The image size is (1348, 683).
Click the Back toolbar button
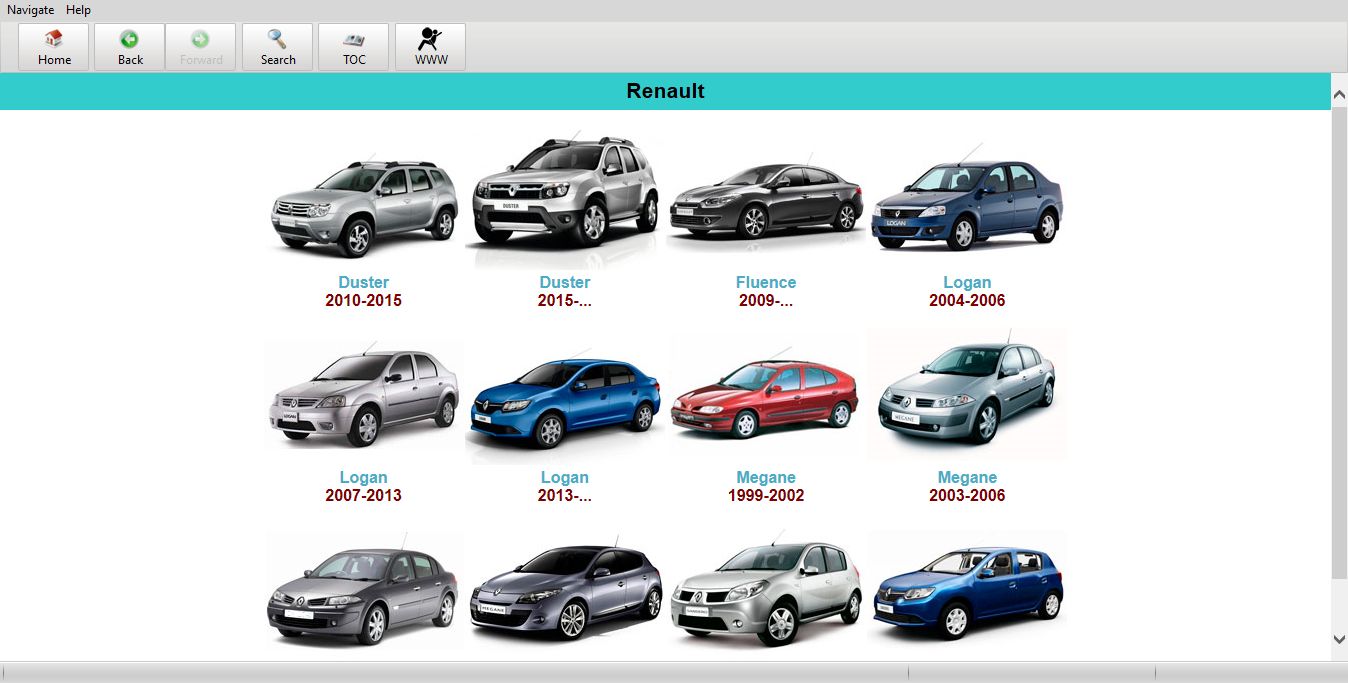tap(130, 47)
